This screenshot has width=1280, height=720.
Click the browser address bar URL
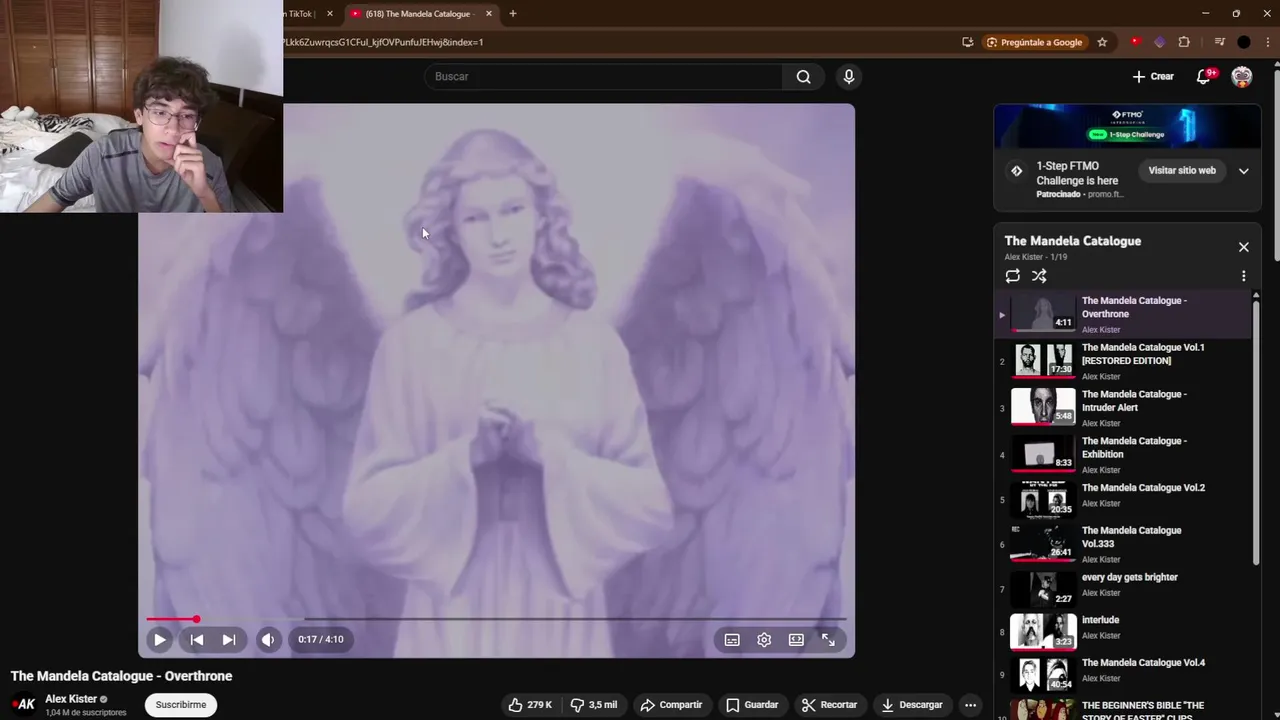coord(383,42)
